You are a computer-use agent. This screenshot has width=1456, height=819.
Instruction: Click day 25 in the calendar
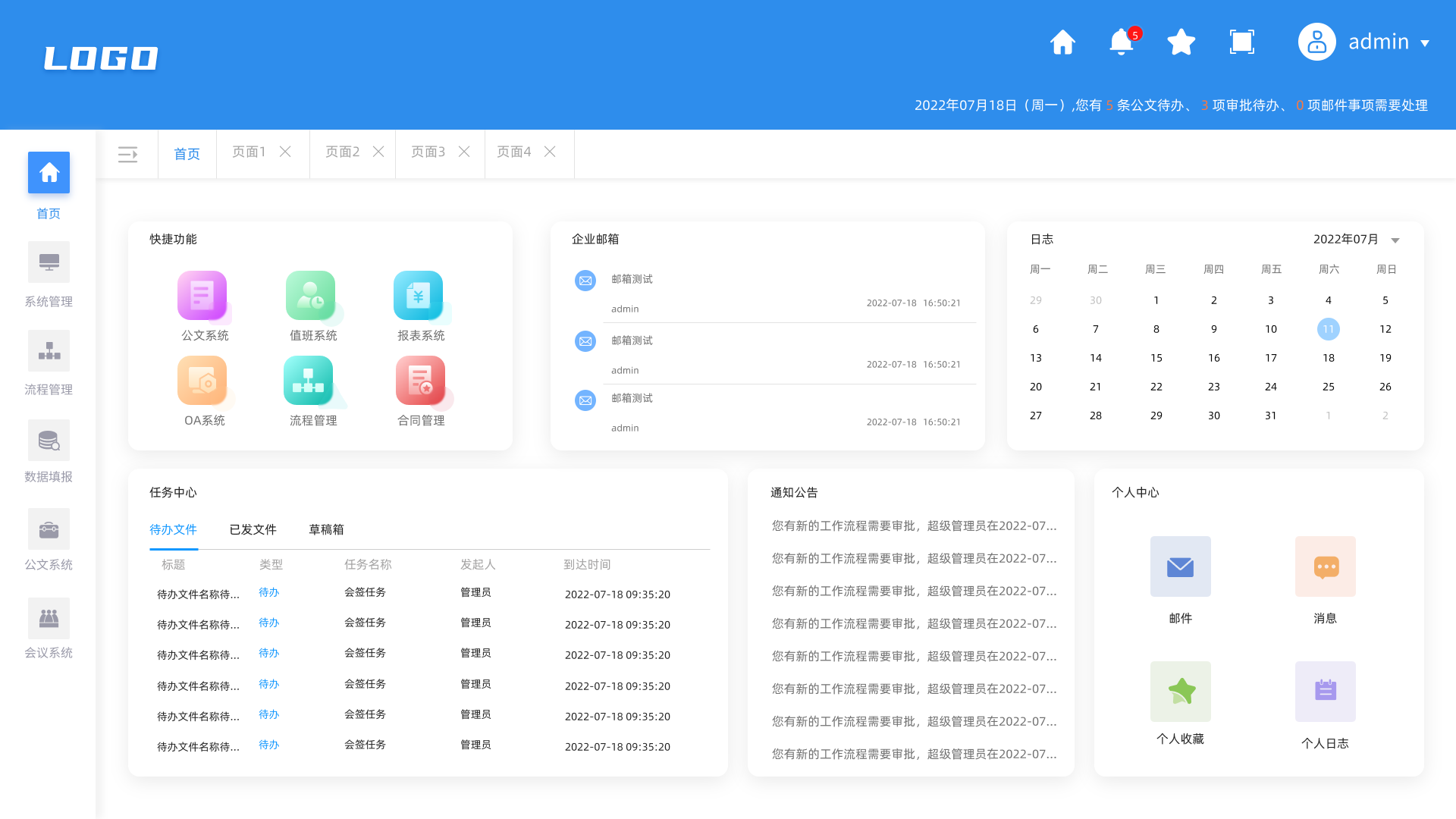click(x=1328, y=387)
